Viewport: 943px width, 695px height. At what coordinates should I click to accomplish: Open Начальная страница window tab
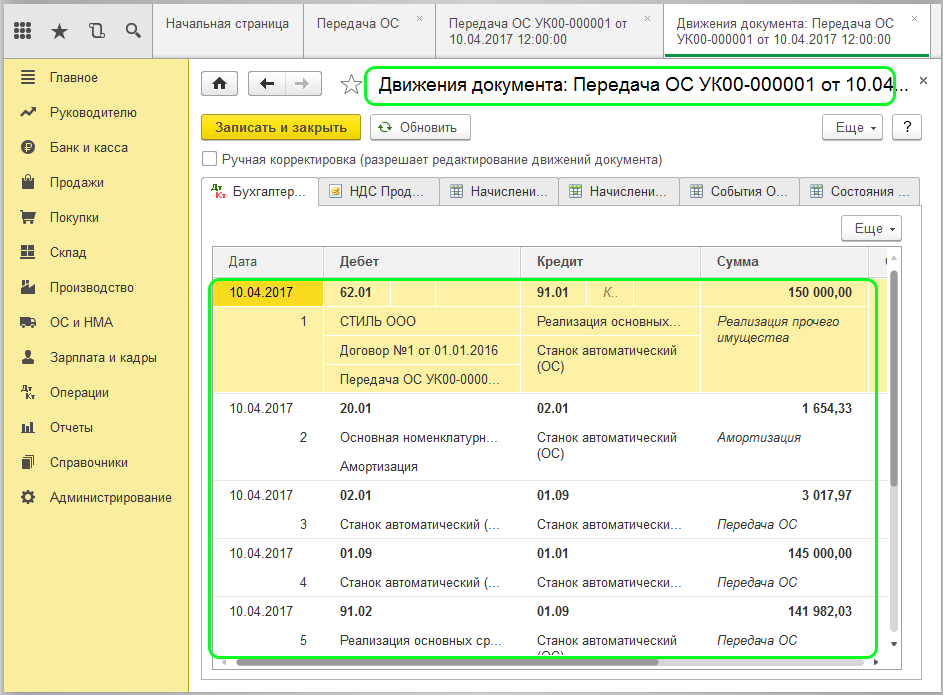[x=228, y=31]
